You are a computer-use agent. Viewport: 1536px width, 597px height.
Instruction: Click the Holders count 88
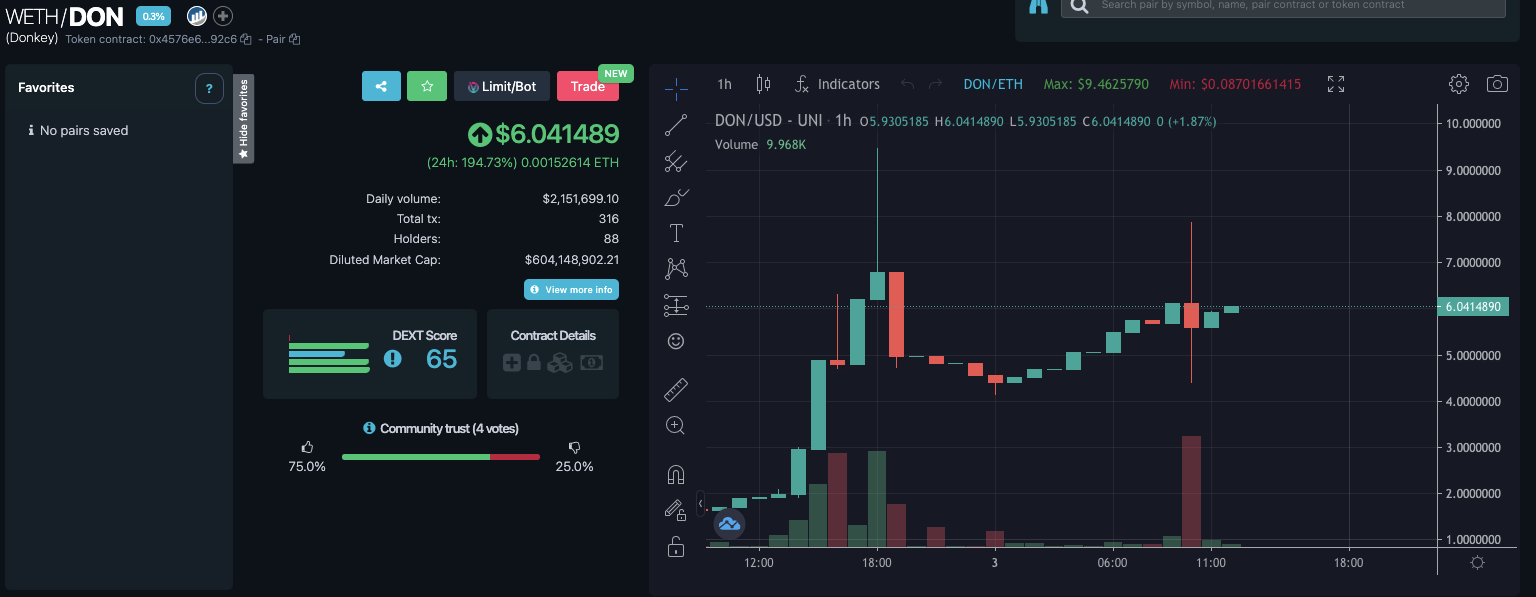(x=610, y=239)
